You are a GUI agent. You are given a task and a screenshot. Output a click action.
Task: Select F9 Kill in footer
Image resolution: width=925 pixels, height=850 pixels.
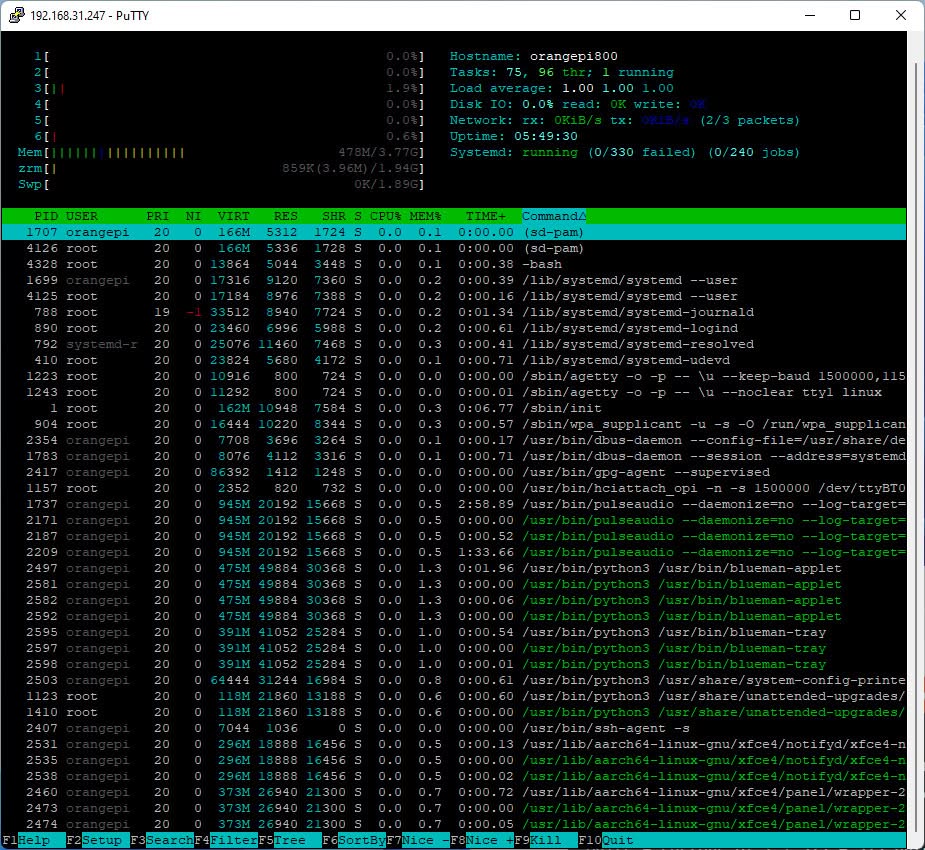(x=546, y=840)
